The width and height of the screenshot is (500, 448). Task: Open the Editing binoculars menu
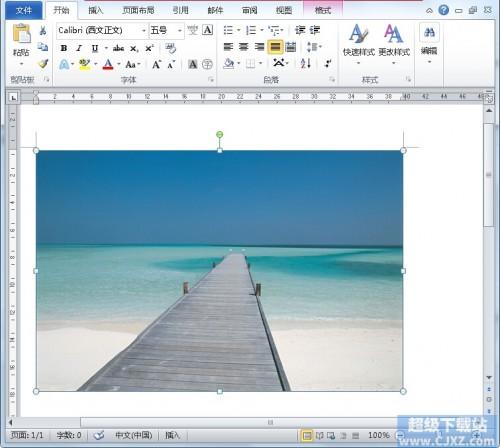pyautogui.click(x=429, y=43)
